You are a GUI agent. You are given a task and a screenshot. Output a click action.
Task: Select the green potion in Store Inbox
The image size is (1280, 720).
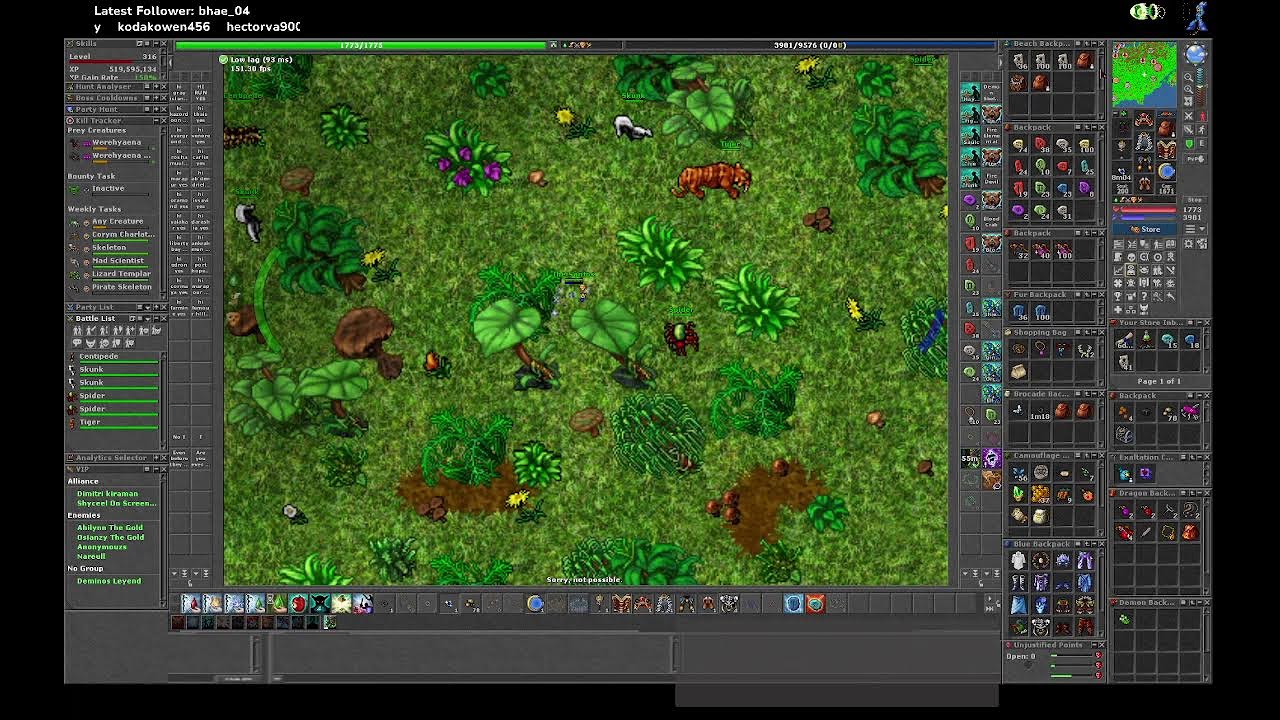1146,340
